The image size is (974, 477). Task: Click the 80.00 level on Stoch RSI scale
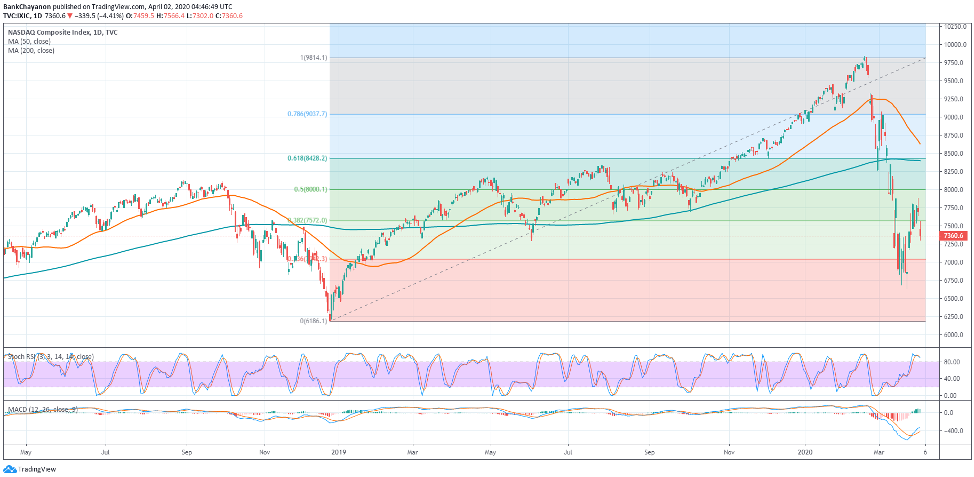(x=951, y=361)
